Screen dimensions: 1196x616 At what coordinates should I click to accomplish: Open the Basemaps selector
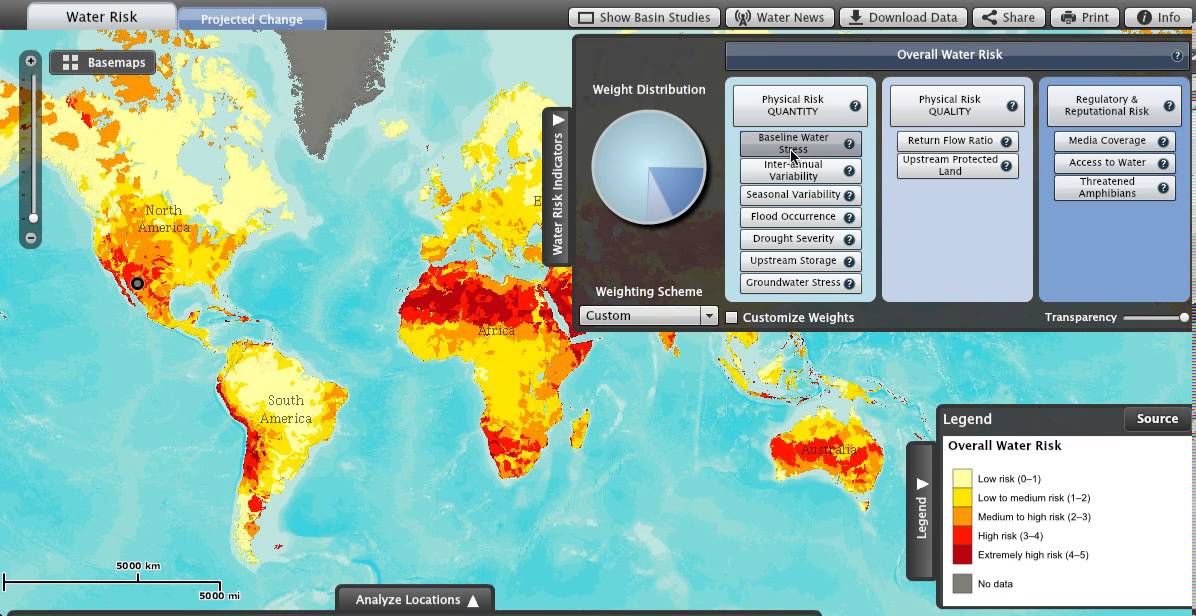click(x=102, y=63)
